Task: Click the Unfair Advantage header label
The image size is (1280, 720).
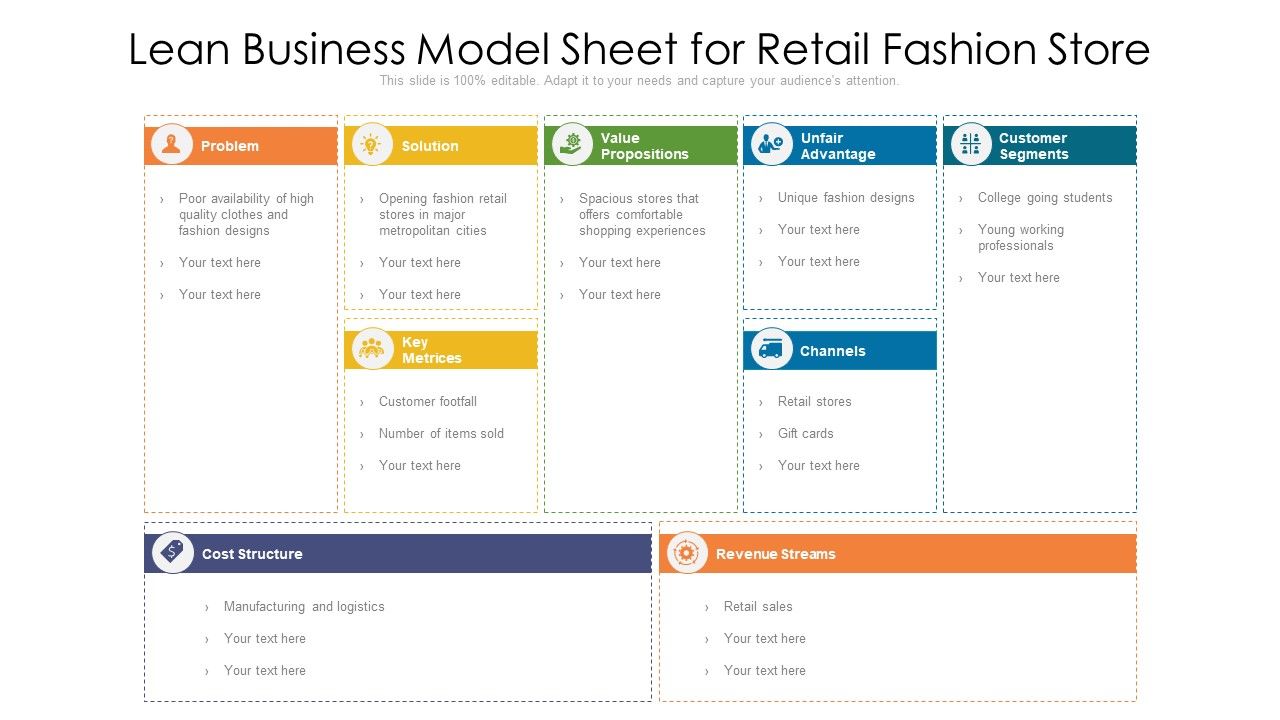Action: tap(838, 146)
